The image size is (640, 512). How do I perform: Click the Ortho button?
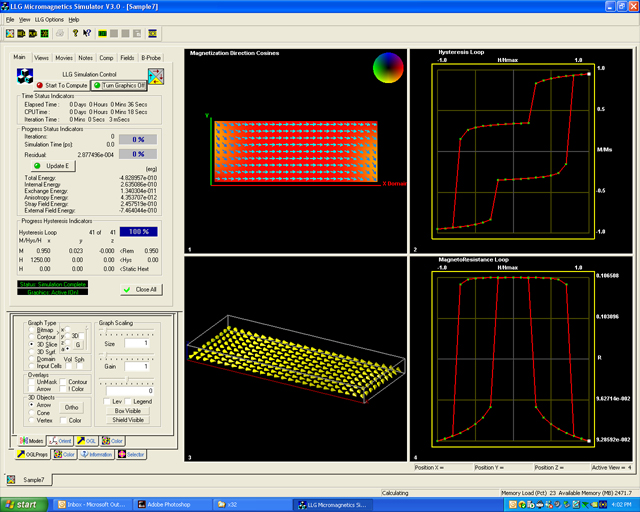tap(71, 407)
